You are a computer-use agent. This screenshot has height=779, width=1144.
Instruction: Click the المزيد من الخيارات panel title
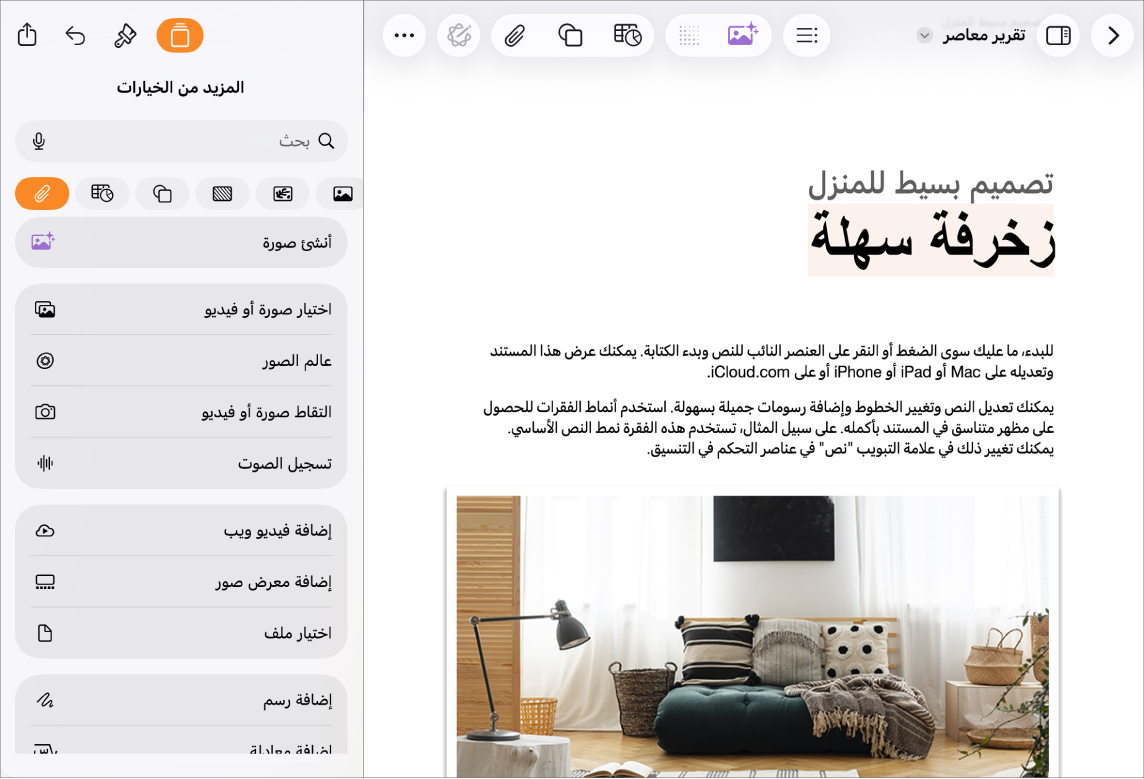click(x=181, y=88)
